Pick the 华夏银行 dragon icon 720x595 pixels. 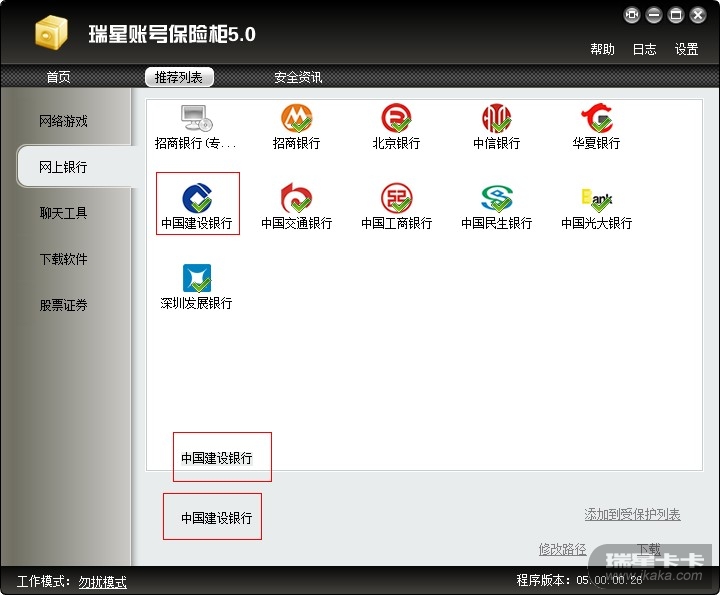596,118
